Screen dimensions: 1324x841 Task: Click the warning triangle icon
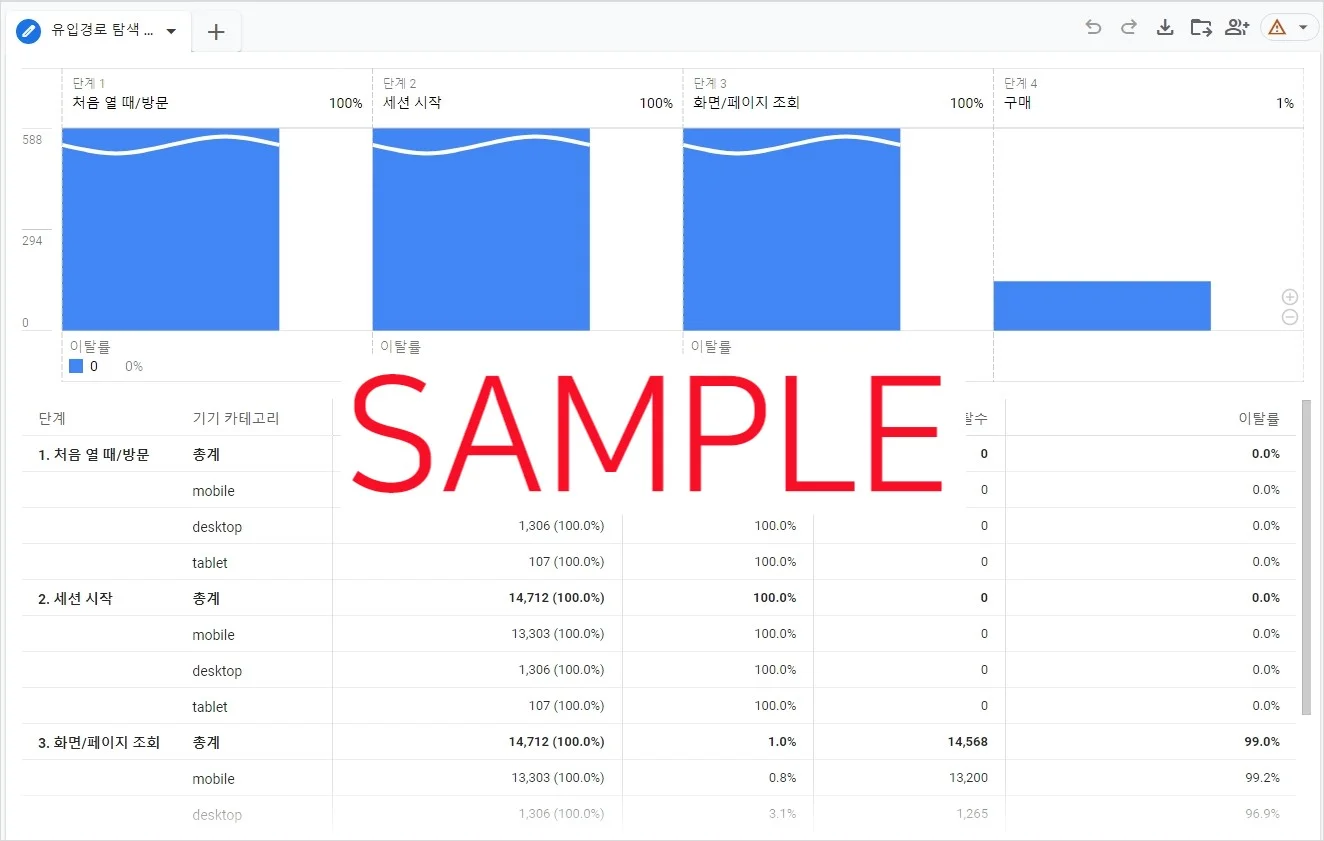pos(1277,28)
